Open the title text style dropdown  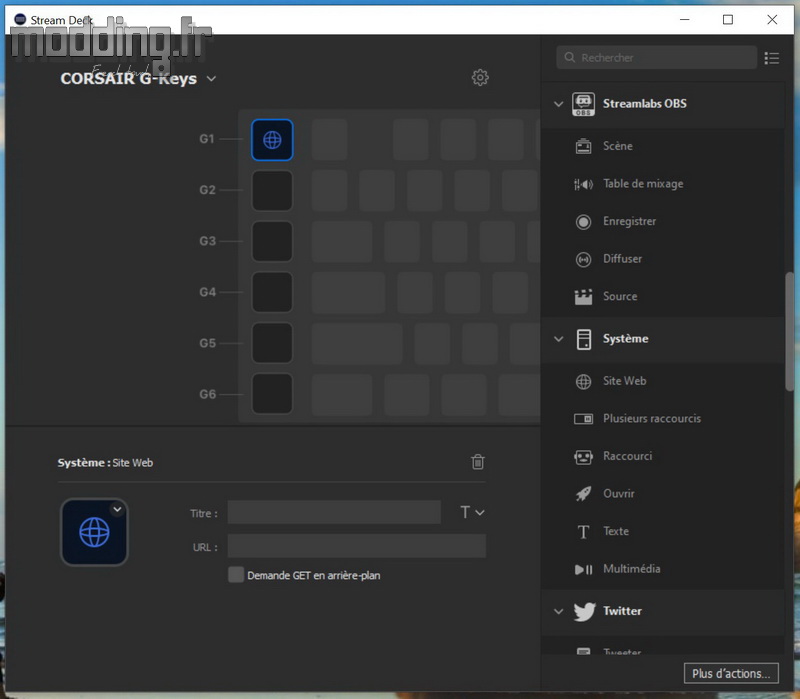tap(472, 512)
